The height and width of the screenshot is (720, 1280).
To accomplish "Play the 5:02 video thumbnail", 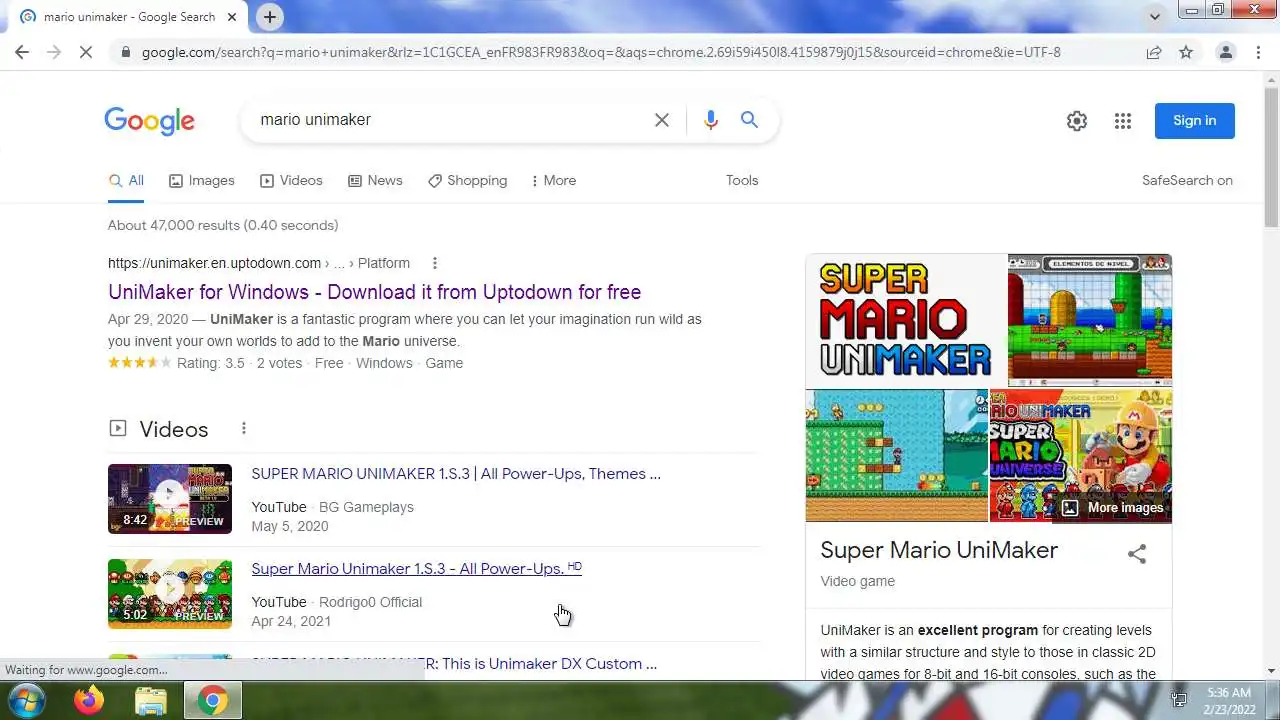I will tap(170, 594).
